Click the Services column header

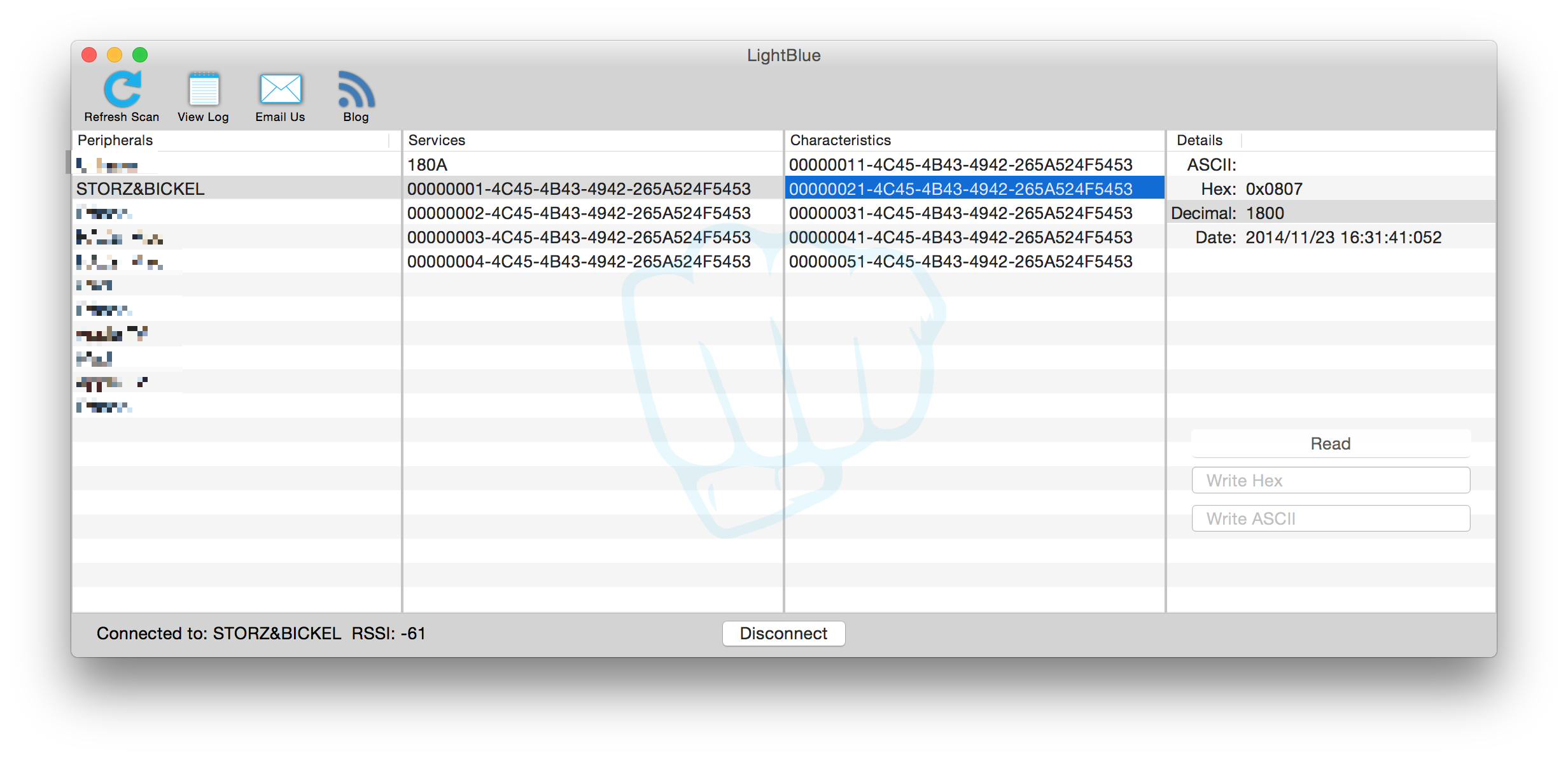pyautogui.click(x=592, y=140)
